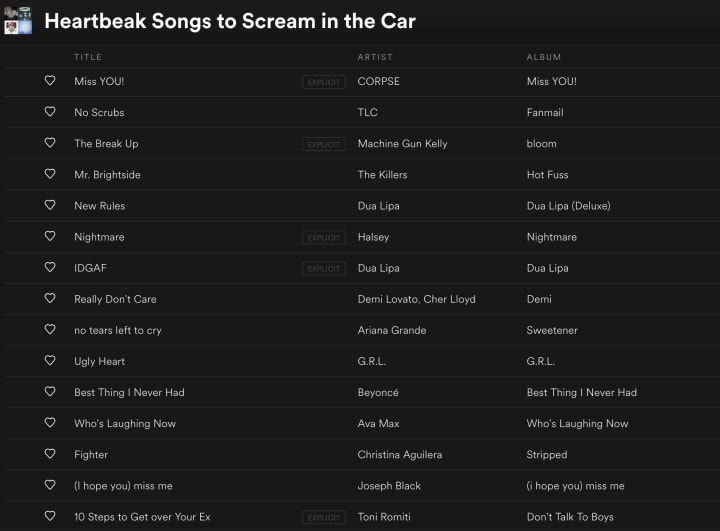The height and width of the screenshot is (531, 720).
Task: Sort by the TITLE column header
Action: coord(88,57)
